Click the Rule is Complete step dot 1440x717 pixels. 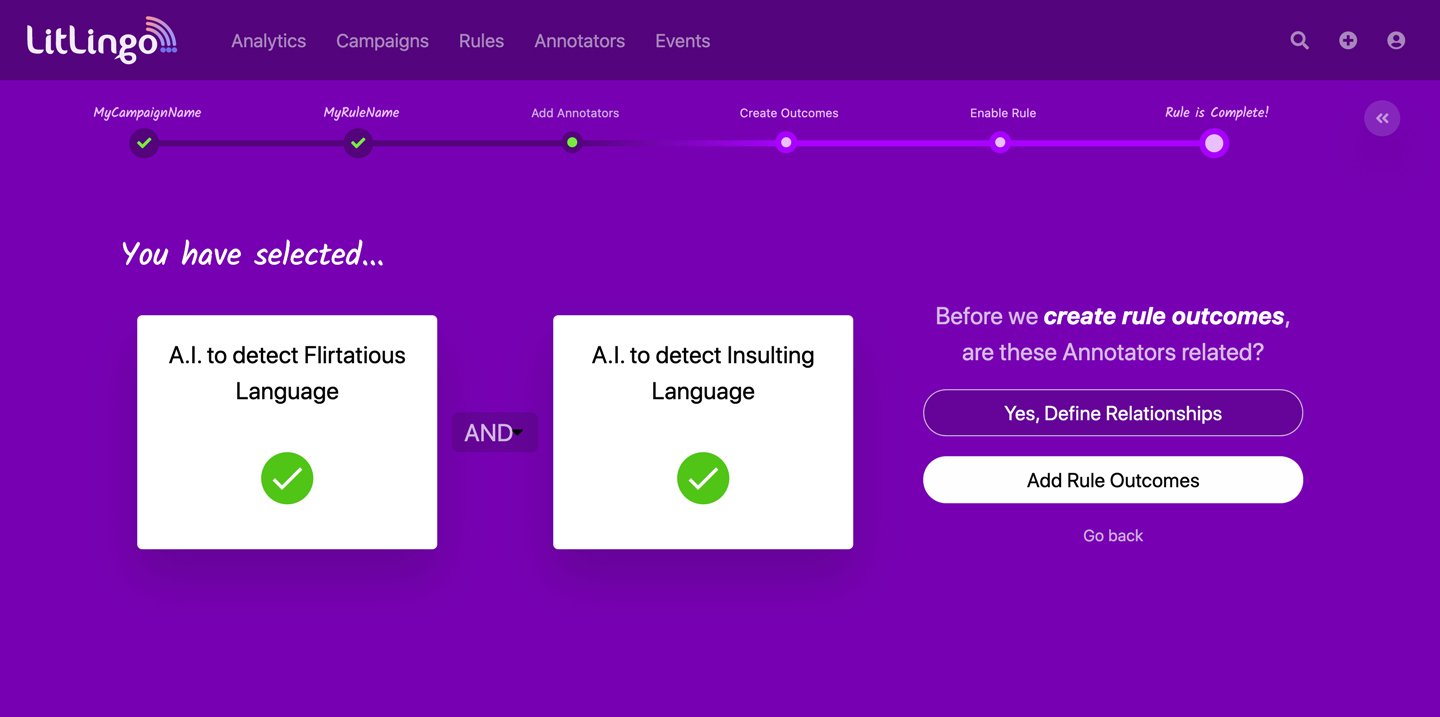tap(1214, 143)
